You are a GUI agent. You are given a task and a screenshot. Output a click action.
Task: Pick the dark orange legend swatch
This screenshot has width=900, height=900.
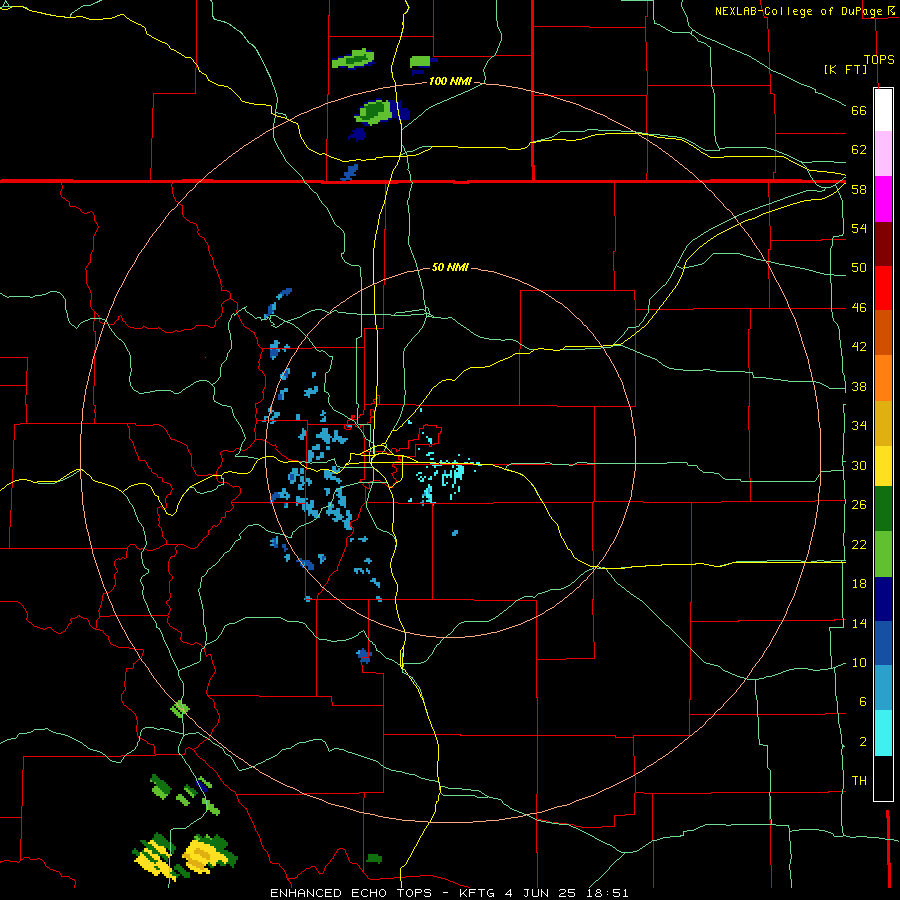[883, 332]
